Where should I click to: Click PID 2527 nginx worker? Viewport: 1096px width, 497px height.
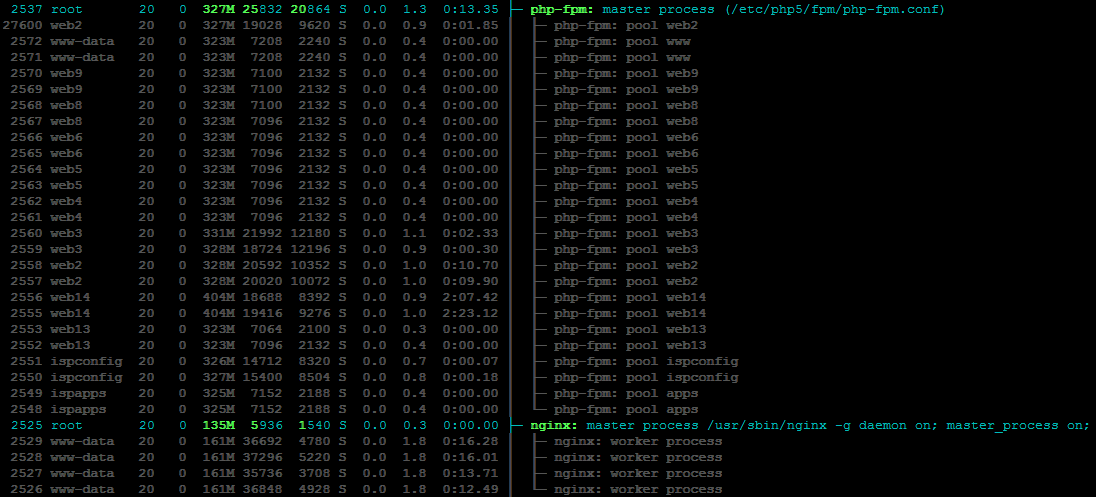click(x=27, y=473)
